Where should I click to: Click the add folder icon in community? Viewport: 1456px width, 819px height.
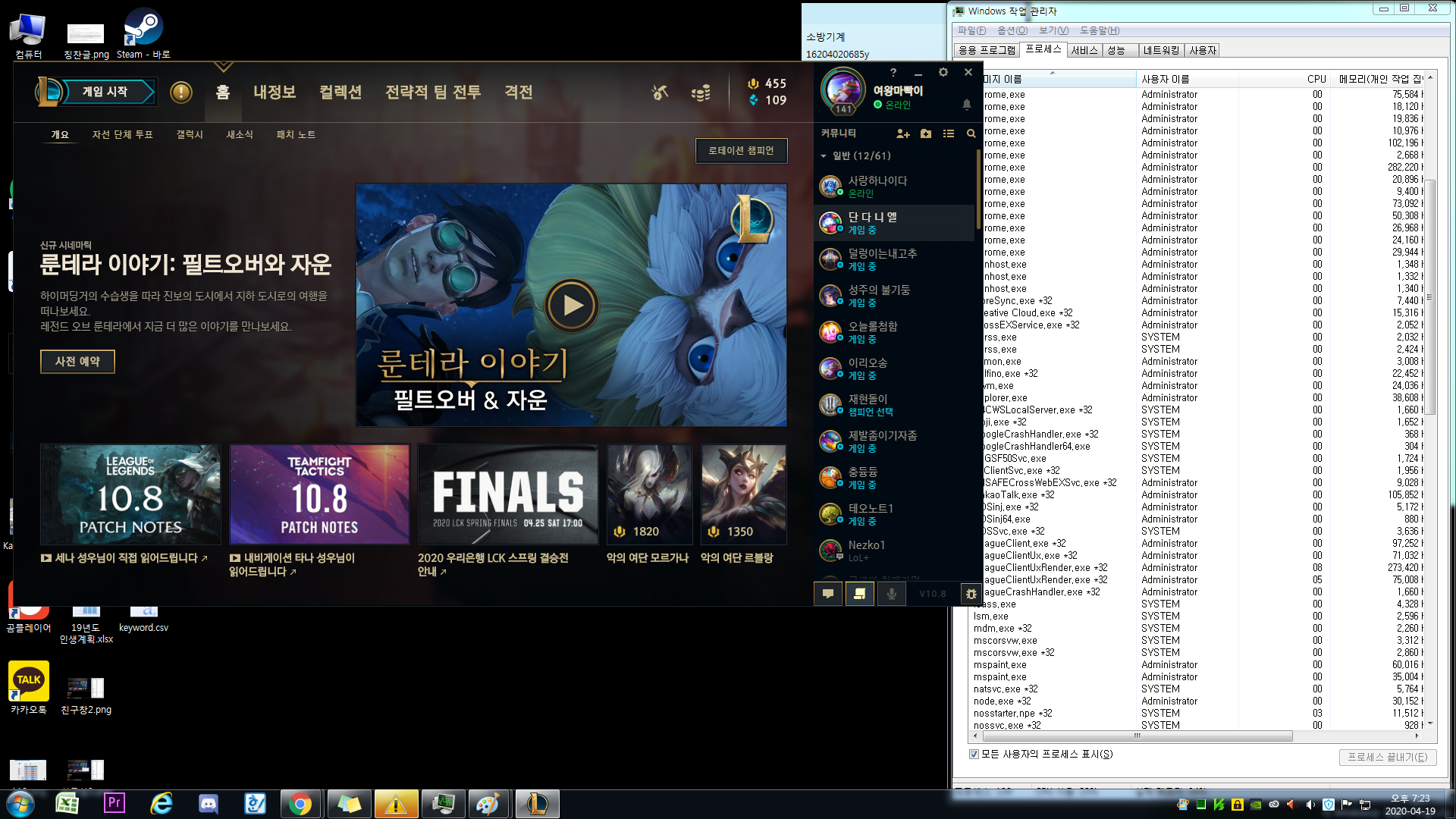pyautogui.click(x=926, y=133)
